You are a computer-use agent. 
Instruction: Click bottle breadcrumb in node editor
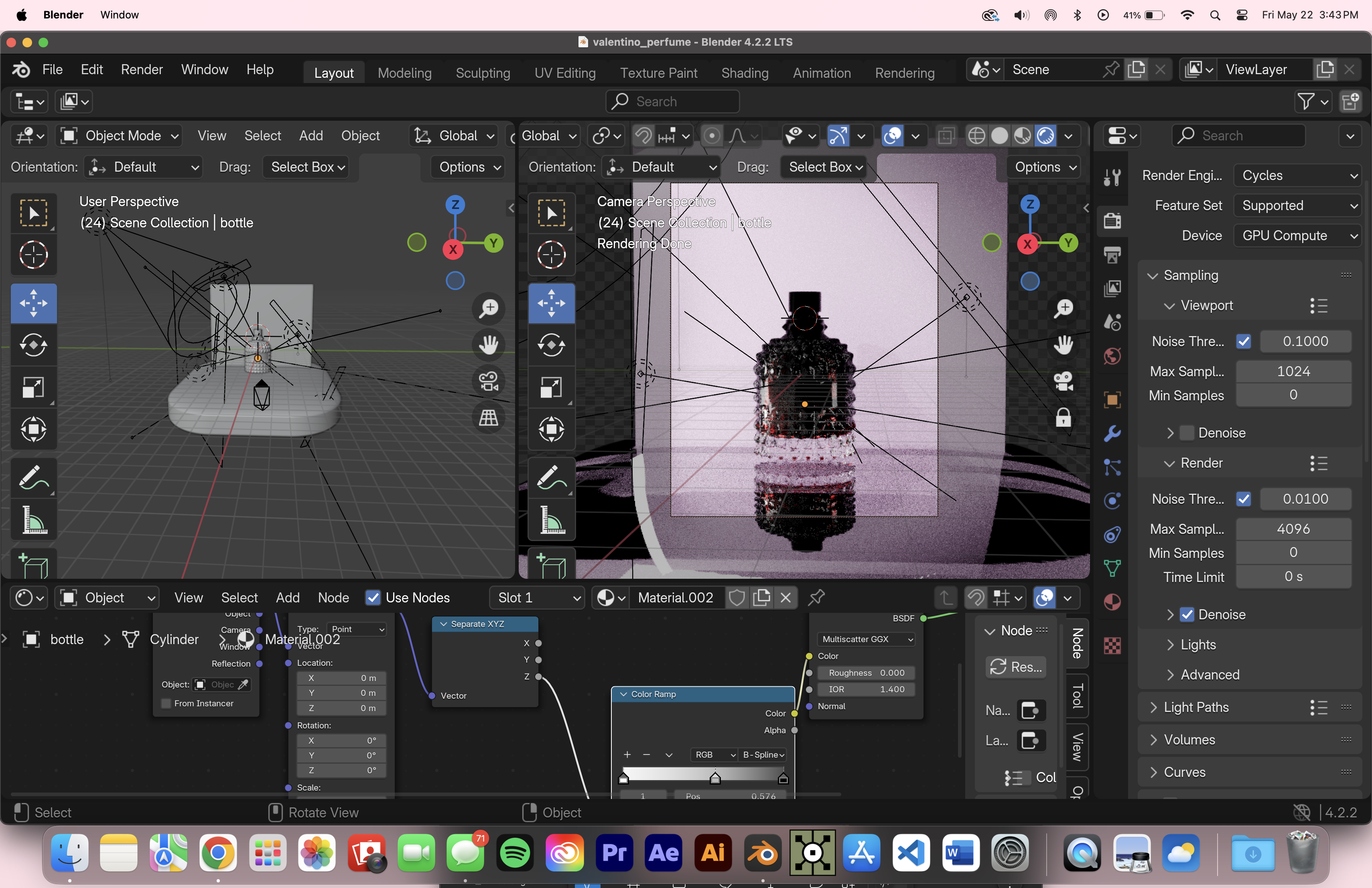coord(67,639)
